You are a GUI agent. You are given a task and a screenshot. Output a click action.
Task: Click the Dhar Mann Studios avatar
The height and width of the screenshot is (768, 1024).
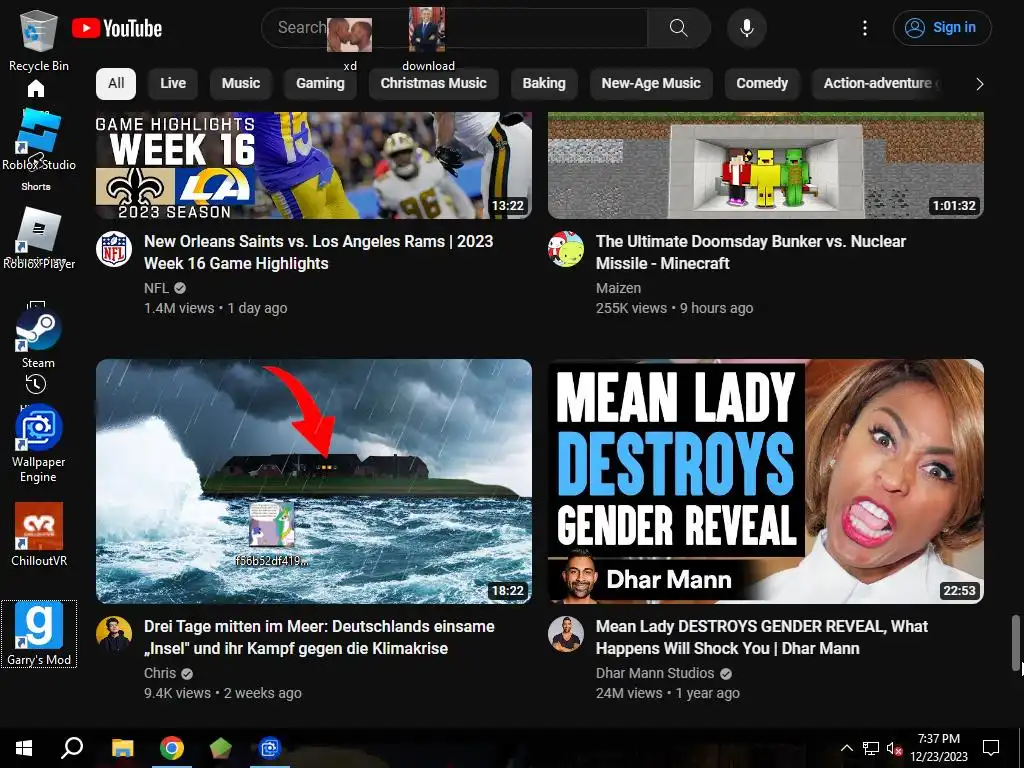[566, 635]
